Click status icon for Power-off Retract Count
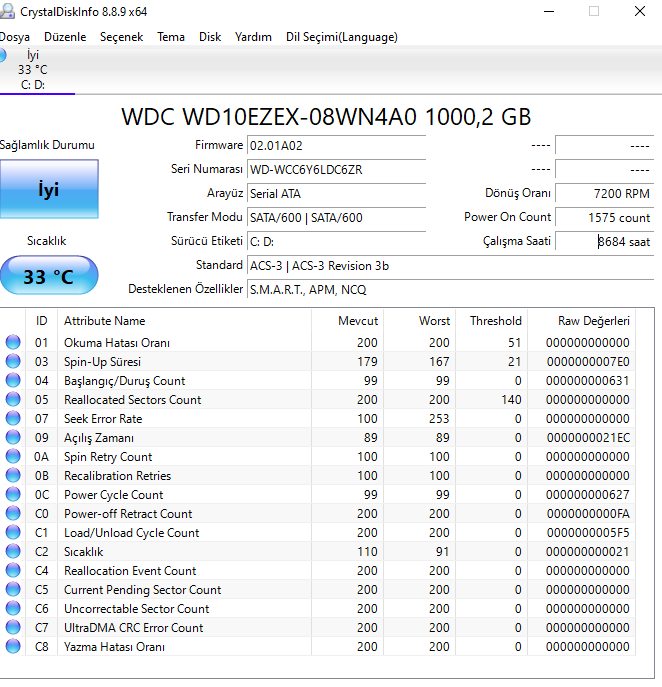Screen dimensions: 662x687 (x=13, y=513)
